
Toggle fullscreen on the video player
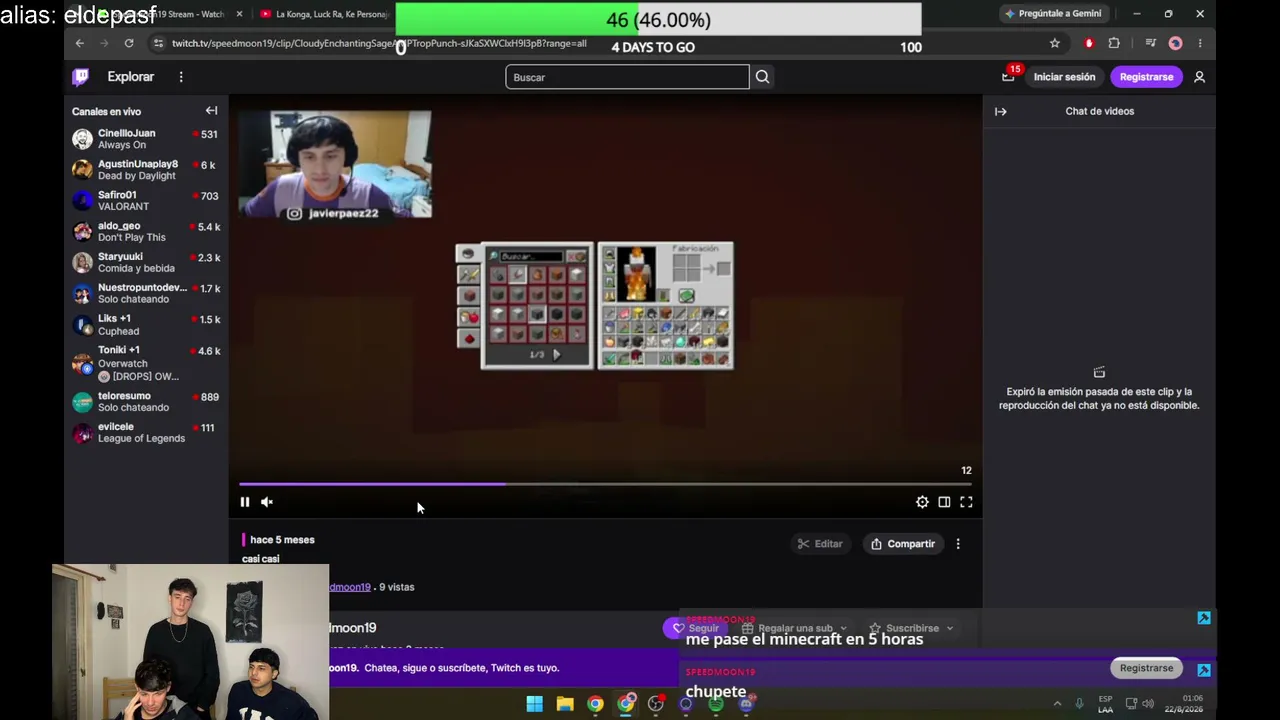pos(966,502)
